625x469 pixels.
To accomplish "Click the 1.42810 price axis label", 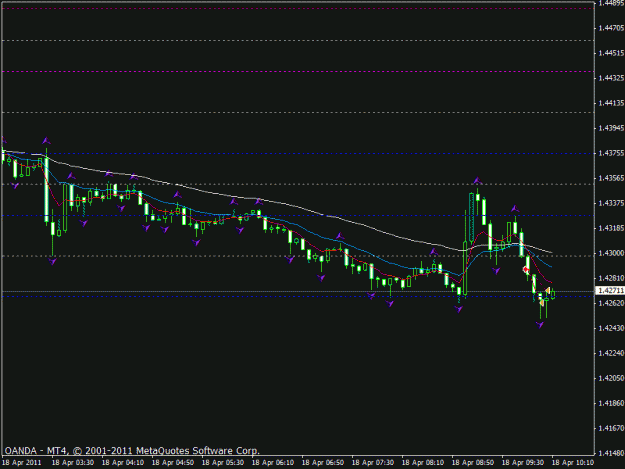I will click(x=611, y=278).
